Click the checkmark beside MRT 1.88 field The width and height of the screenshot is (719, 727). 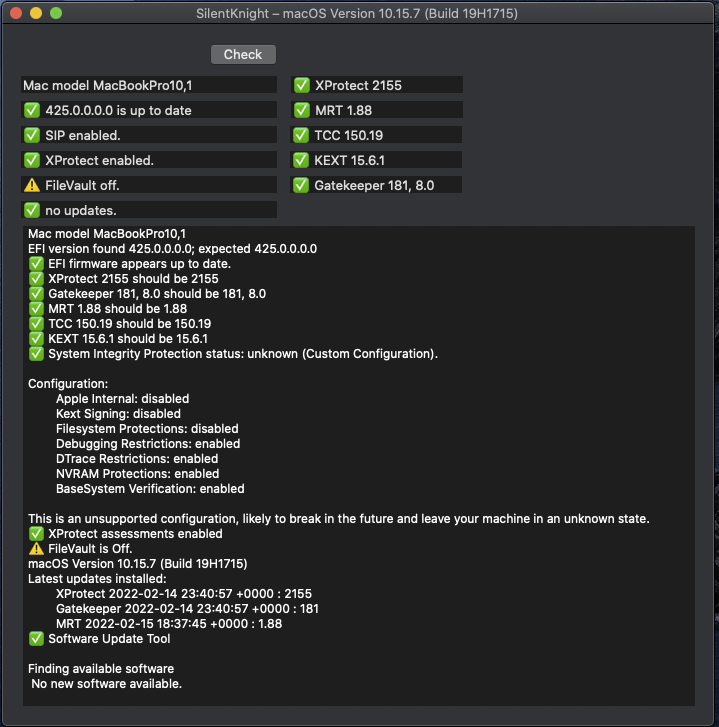click(x=302, y=110)
